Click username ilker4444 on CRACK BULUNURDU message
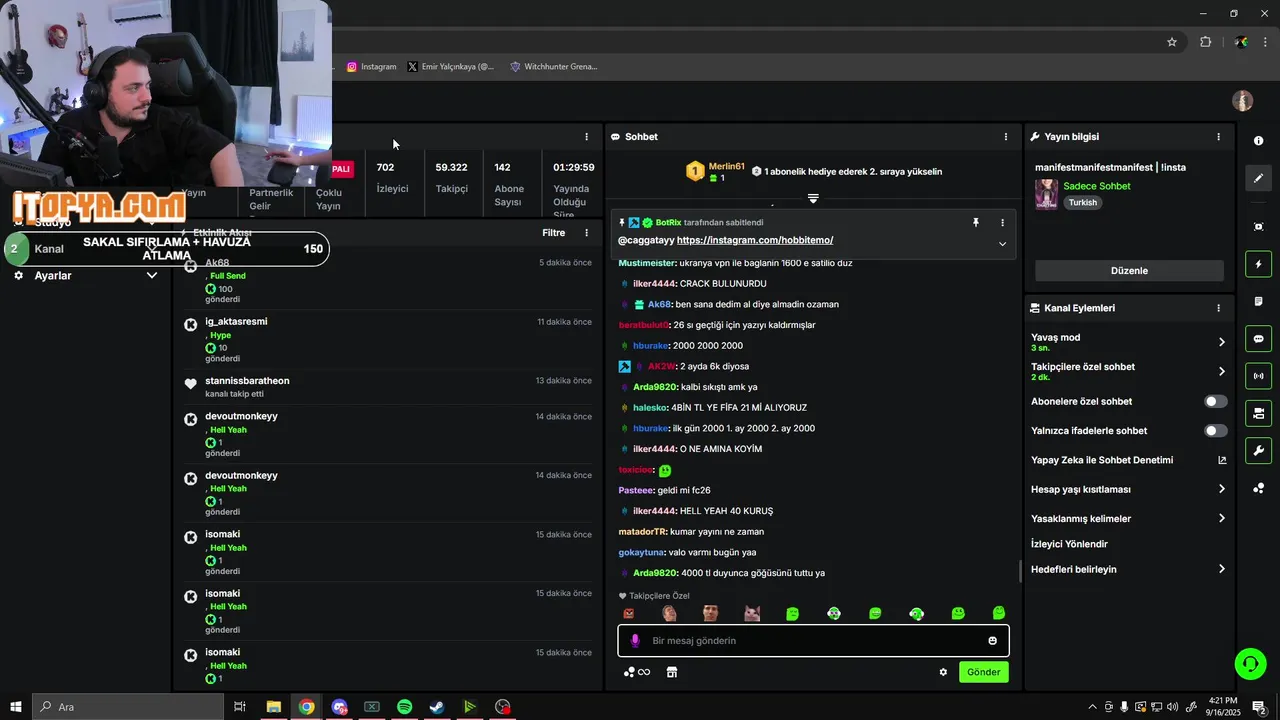Viewport: 1280px width, 720px height. tap(654, 284)
